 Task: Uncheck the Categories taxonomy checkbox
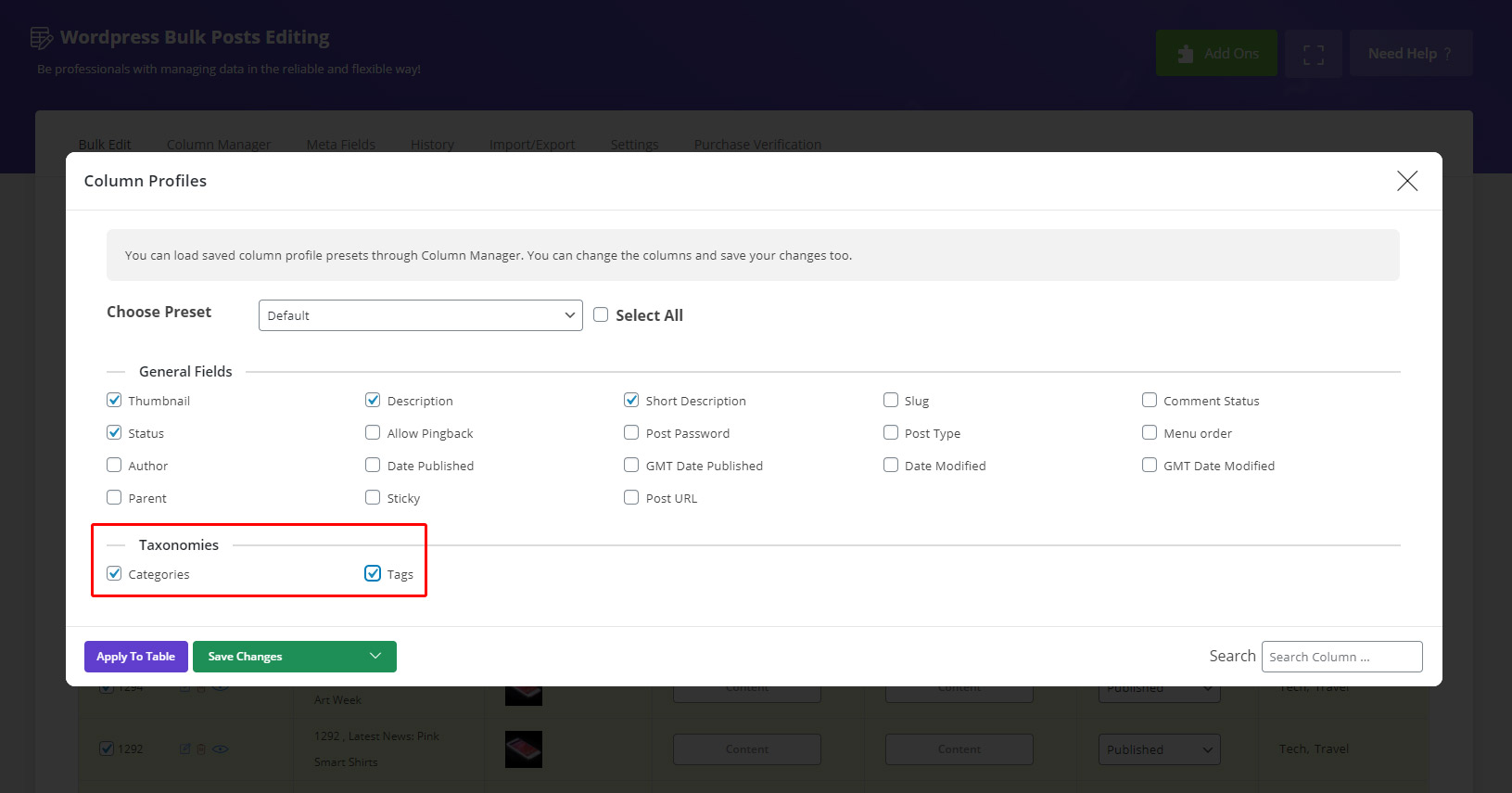click(114, 573)
